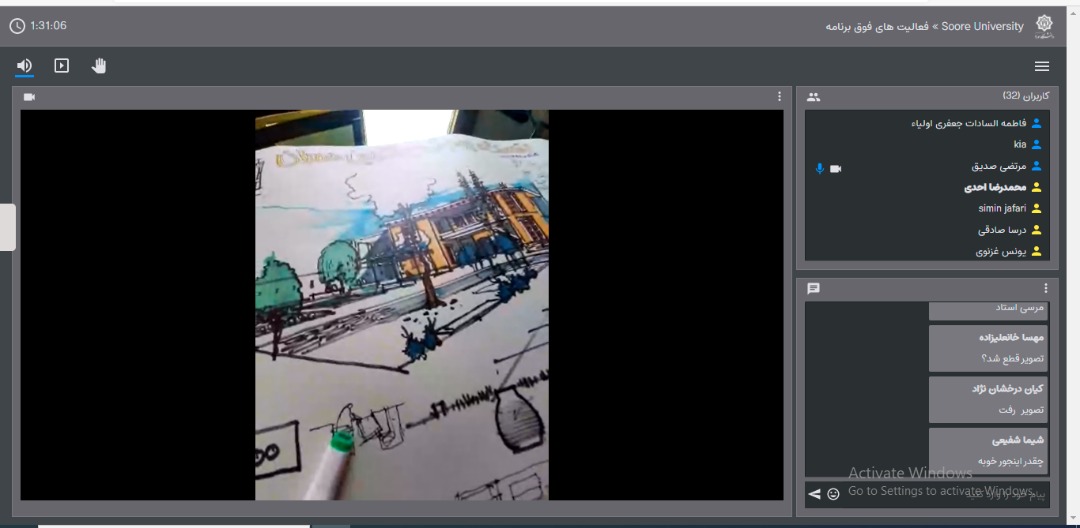Click chat message from کیان درخشان نژاد
Image resolution: width=1080 pixels, height=528 pixels.
(988, 399)
